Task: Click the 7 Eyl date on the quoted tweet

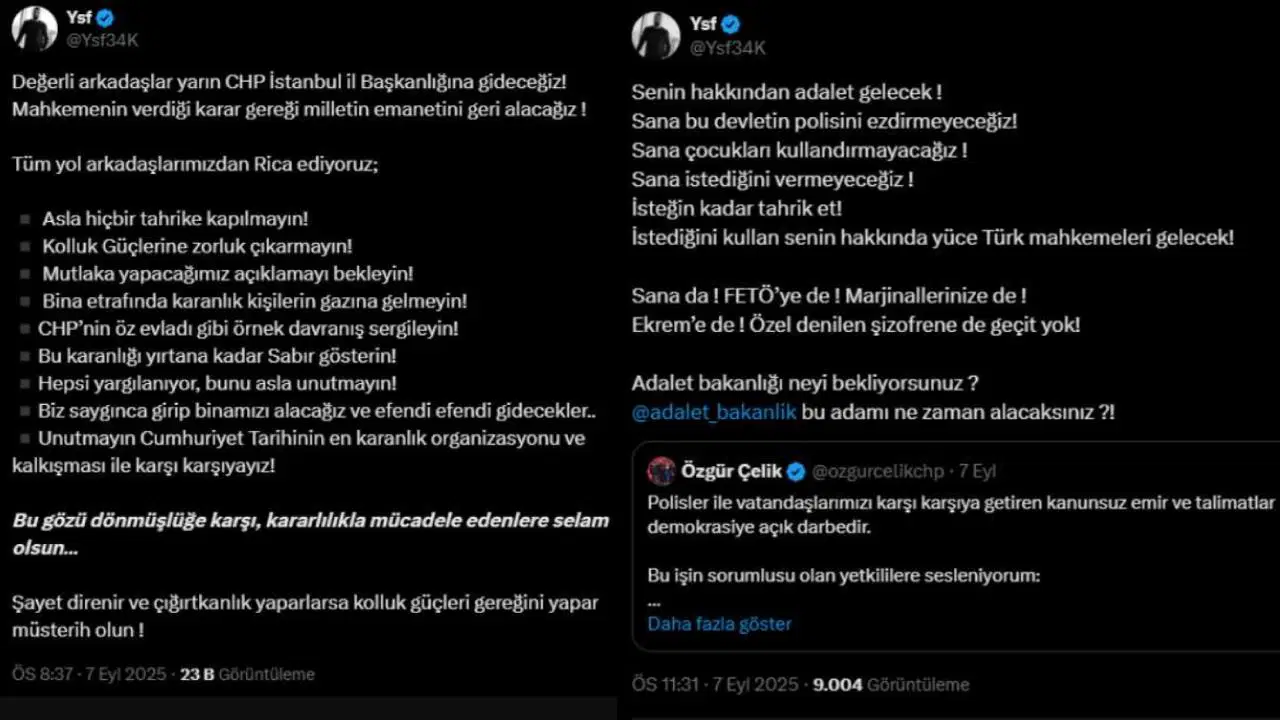Action: [977, 471]
